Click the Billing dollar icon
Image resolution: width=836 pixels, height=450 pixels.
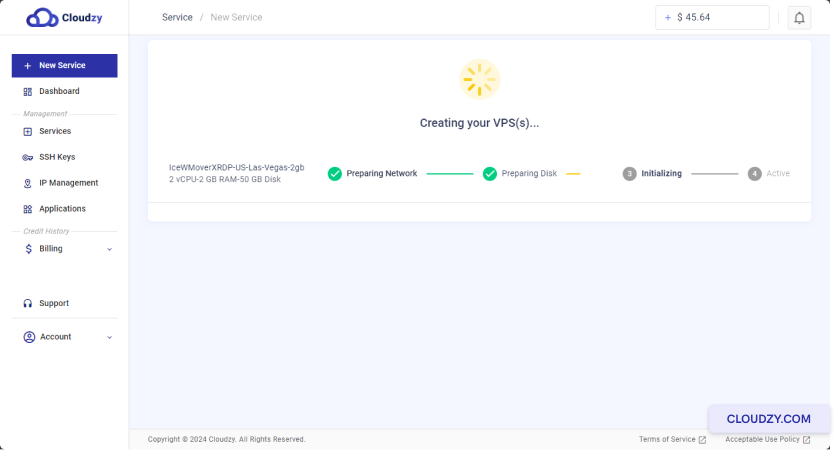pyautogui.click(x=28, y=249)
